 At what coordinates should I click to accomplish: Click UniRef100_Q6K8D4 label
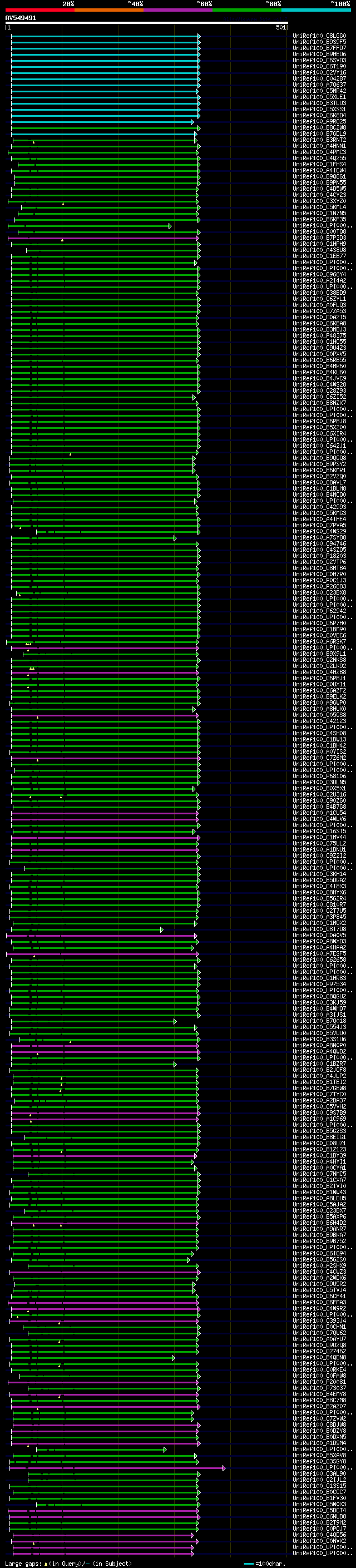pos(319,115)
